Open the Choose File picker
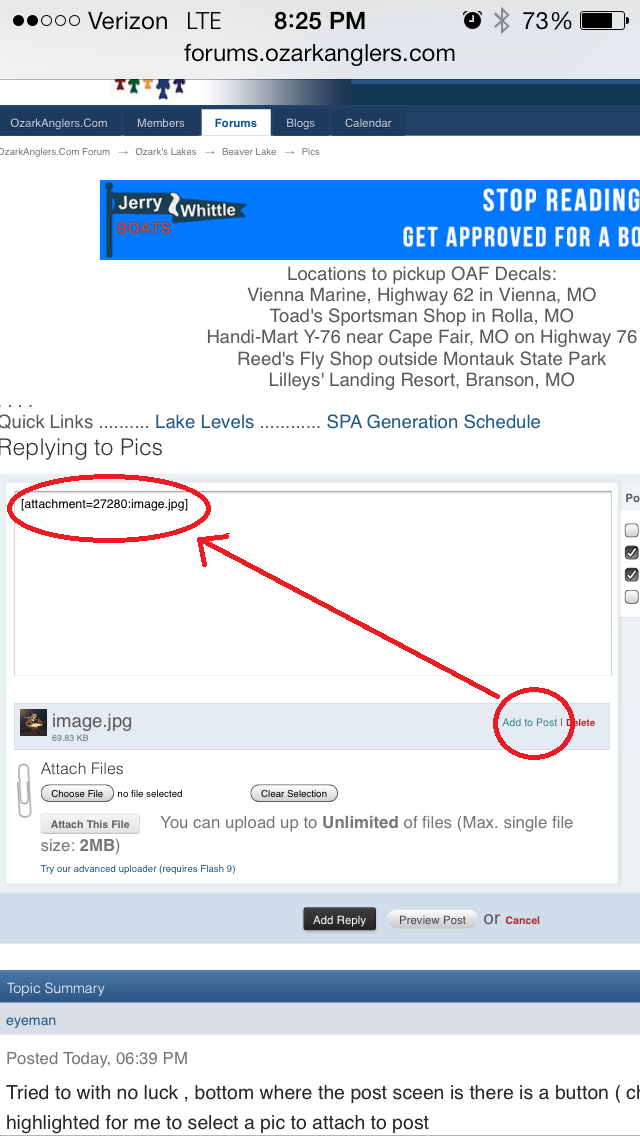The width and height of the screenshot is (640, 1136). 77,793
